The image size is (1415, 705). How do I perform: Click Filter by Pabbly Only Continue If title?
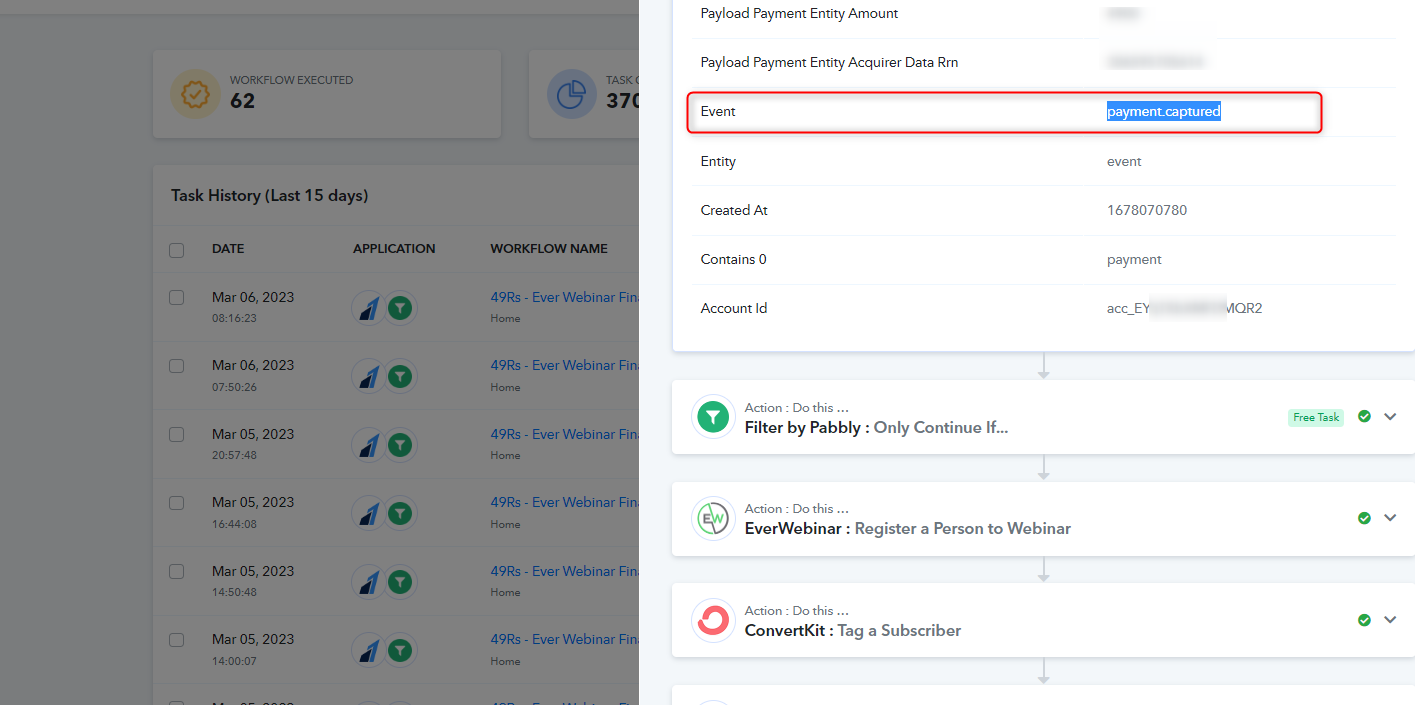pos(877,428)
